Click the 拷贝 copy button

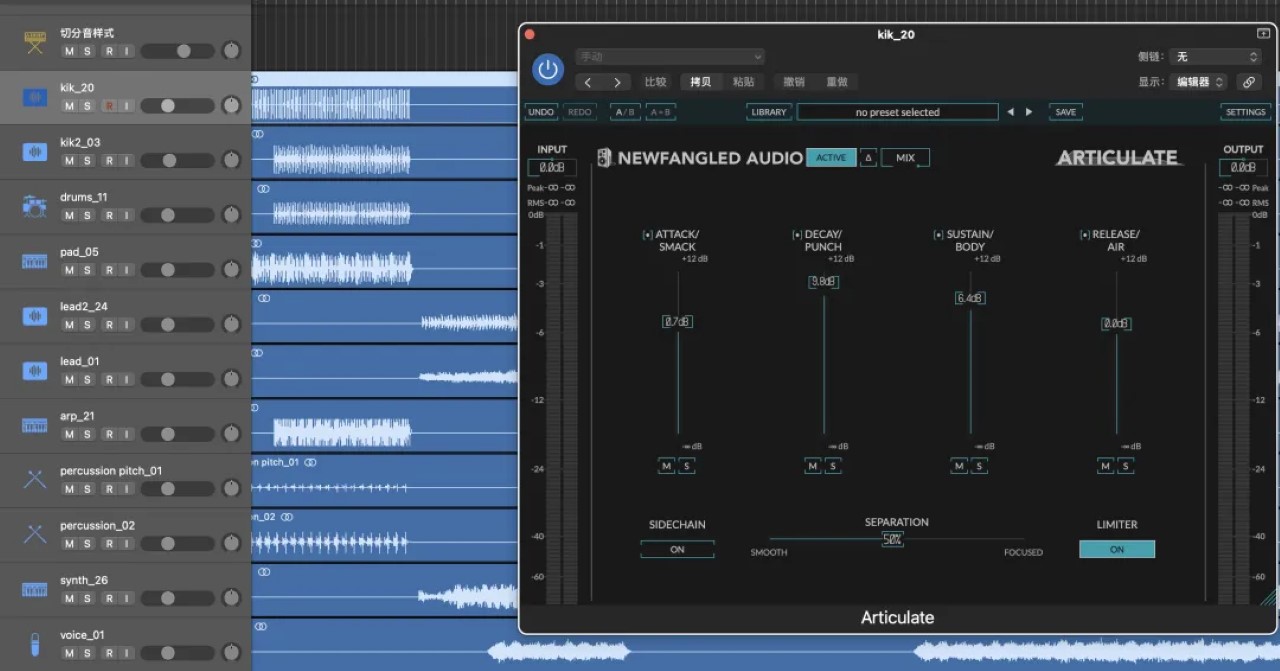(x=700, y=82)
